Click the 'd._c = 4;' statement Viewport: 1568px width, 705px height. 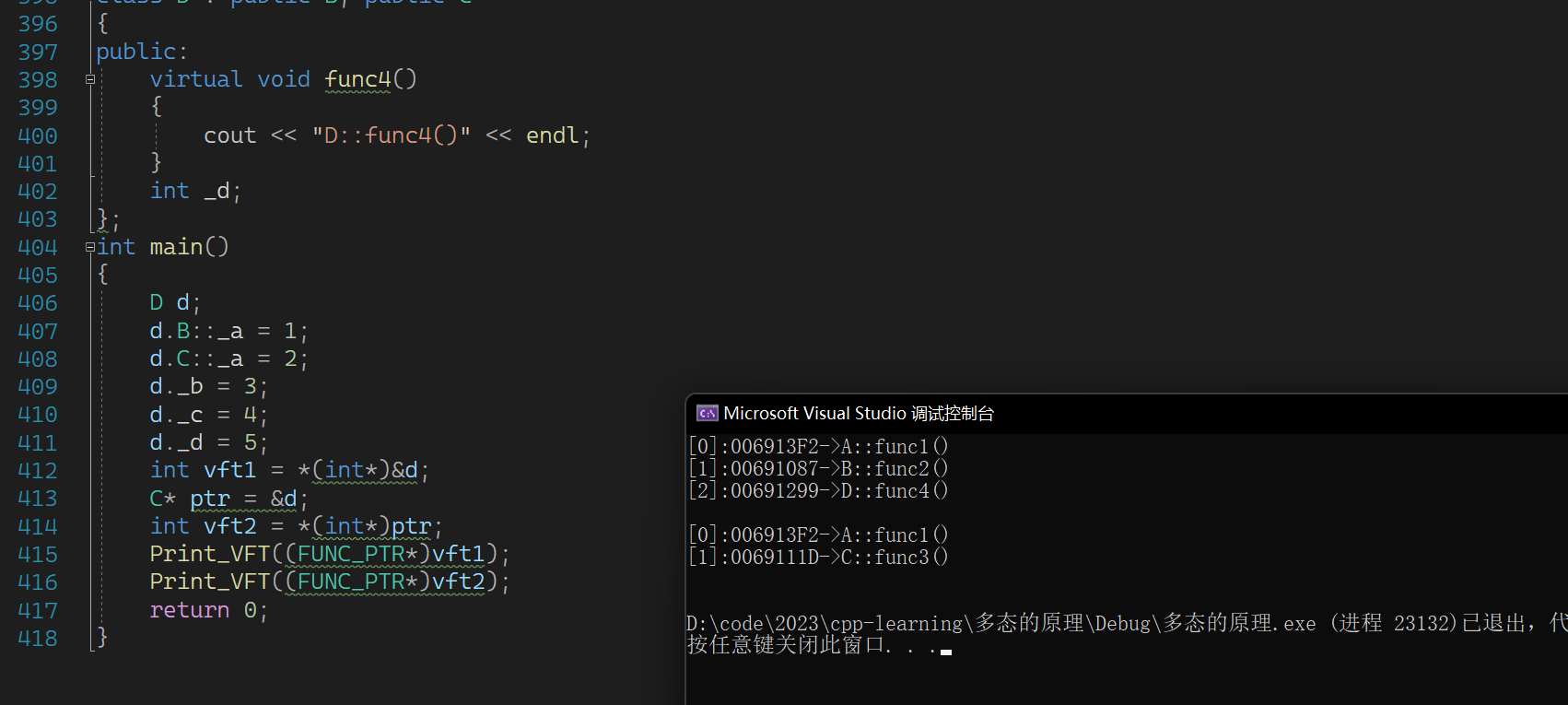click(208, 415)
